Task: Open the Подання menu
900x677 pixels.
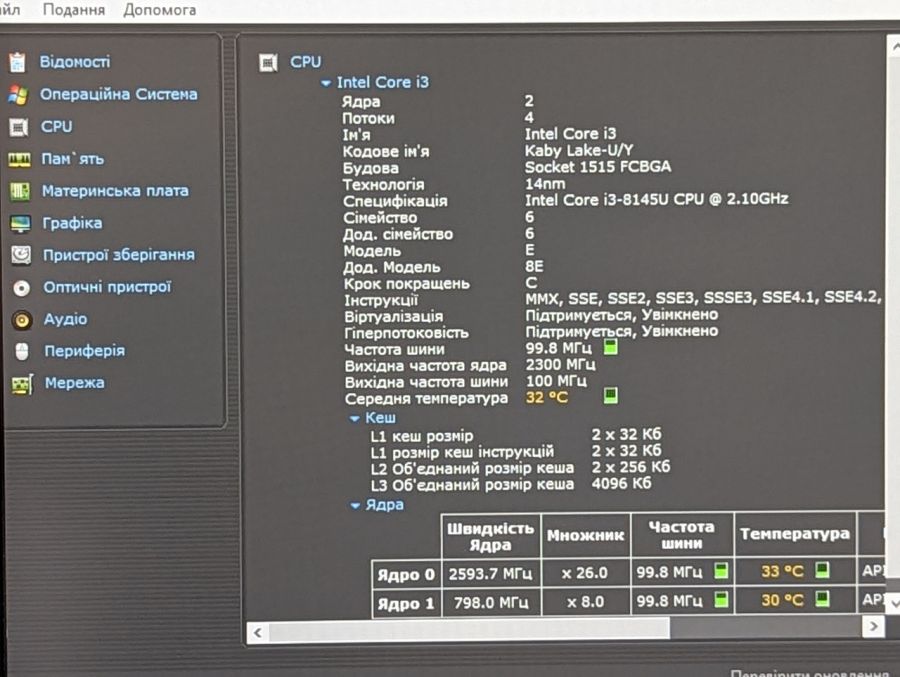Action: coord(74,10)
